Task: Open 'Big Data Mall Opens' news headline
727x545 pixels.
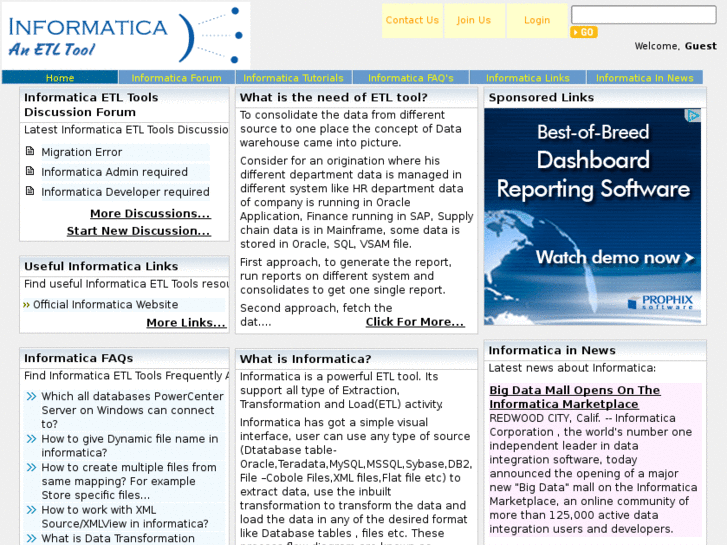Action: (x=574, y=397)
